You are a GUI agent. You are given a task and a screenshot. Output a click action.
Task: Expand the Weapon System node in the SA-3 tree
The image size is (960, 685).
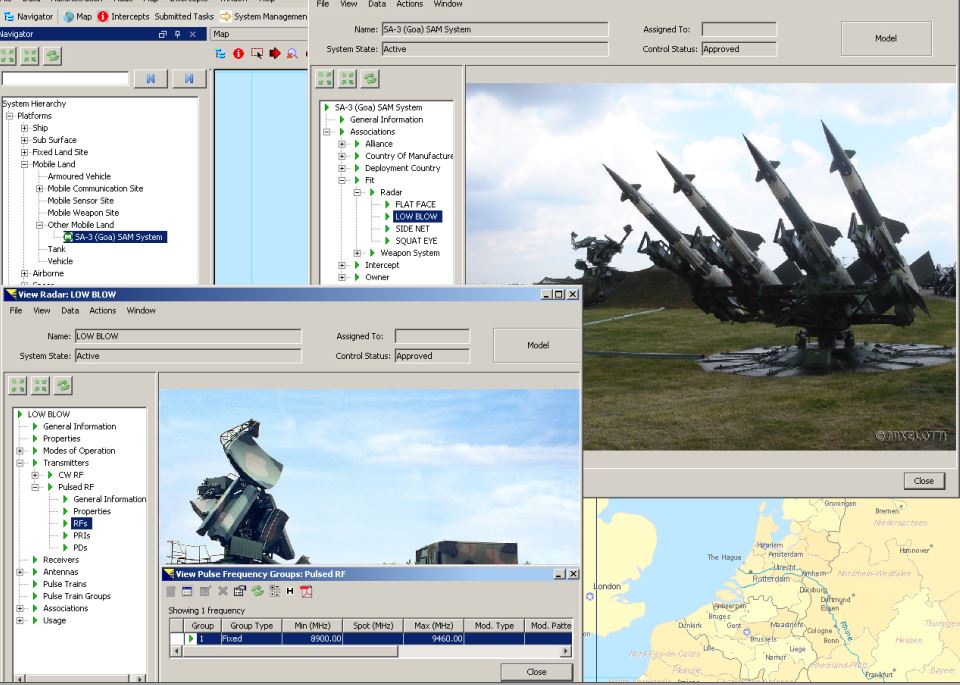click(x=358, y=252)
